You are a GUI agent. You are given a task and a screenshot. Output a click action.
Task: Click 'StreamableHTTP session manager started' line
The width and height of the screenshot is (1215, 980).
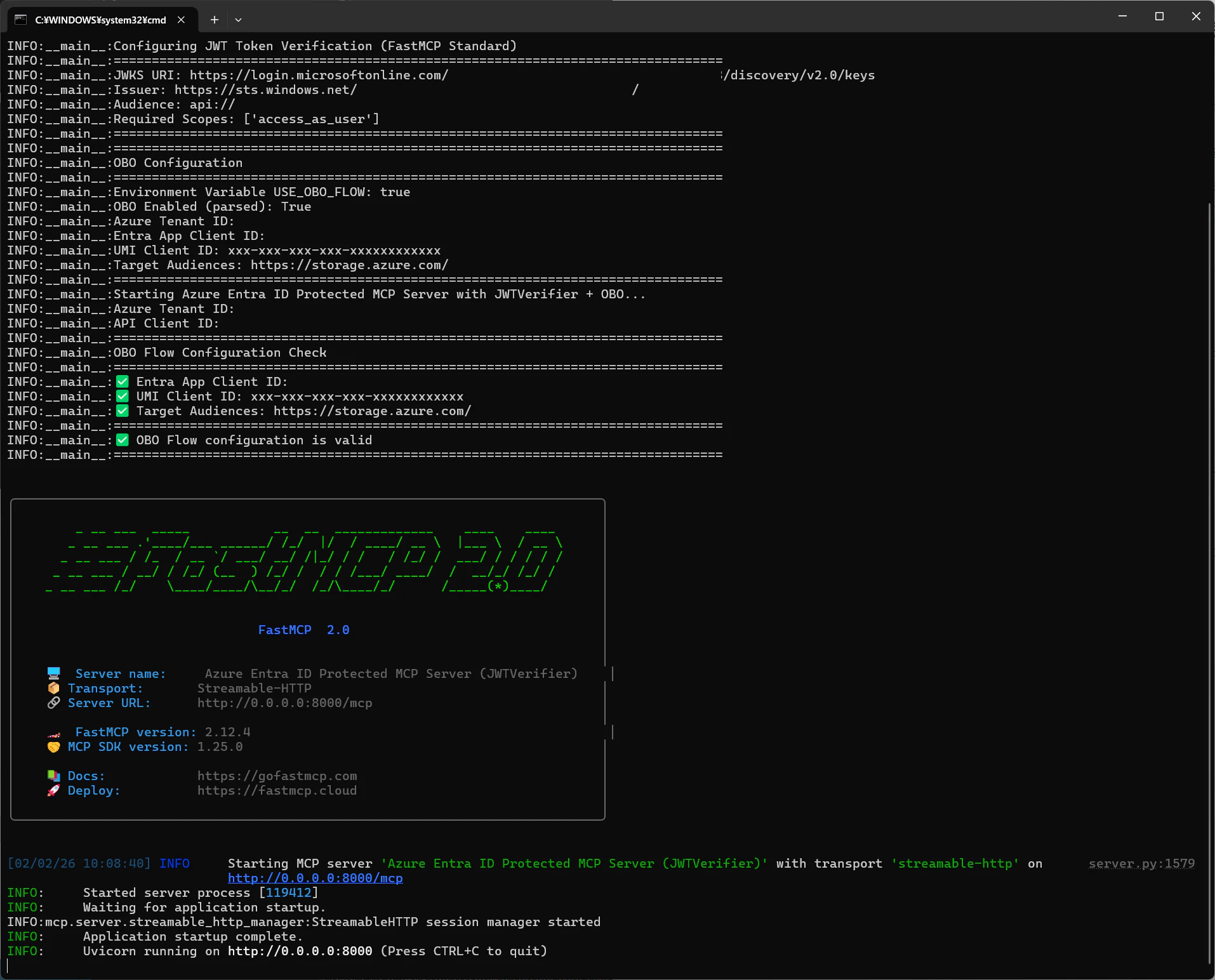point(304,922)
